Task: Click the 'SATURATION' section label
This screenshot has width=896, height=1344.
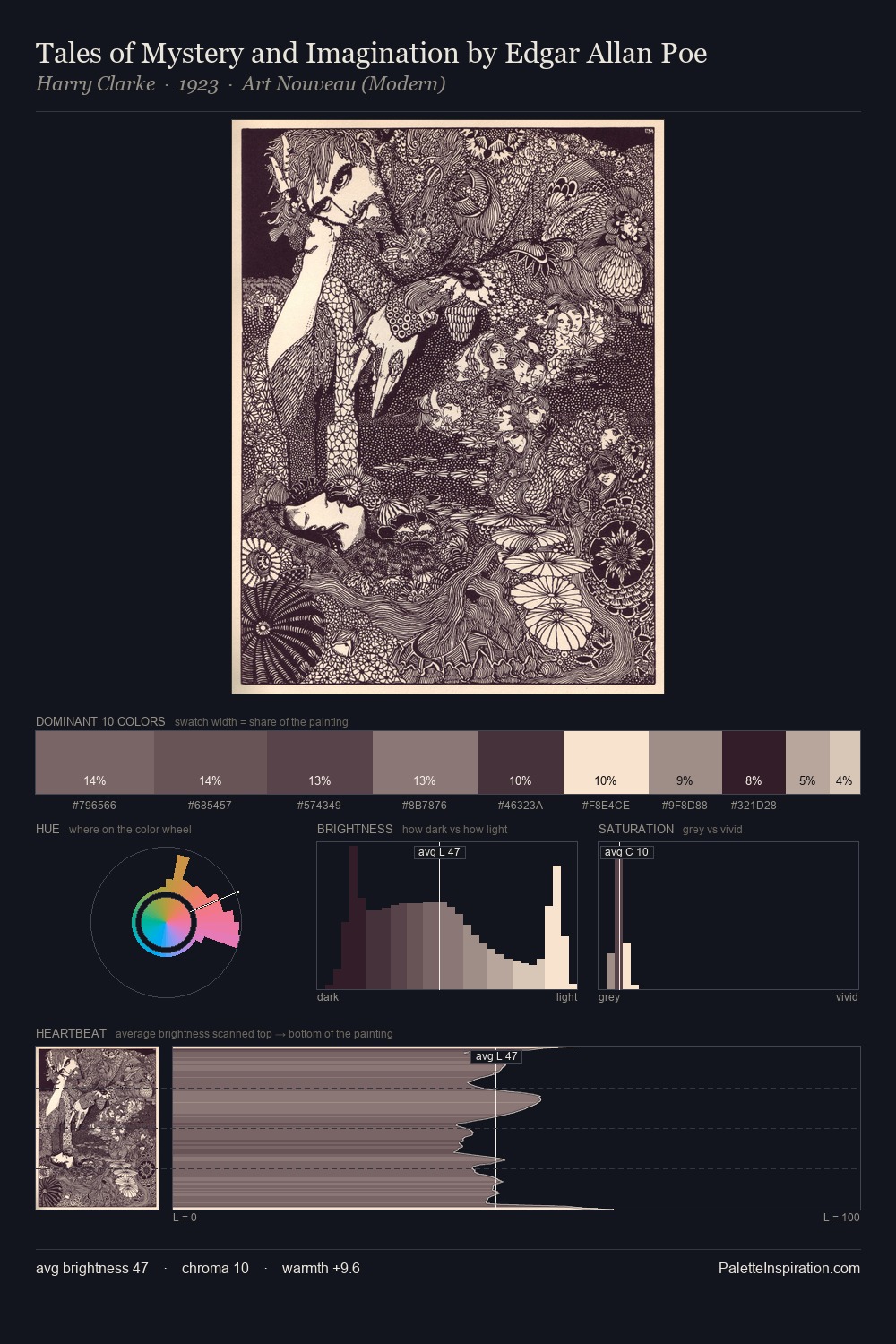Action: (x=636, y=829)
